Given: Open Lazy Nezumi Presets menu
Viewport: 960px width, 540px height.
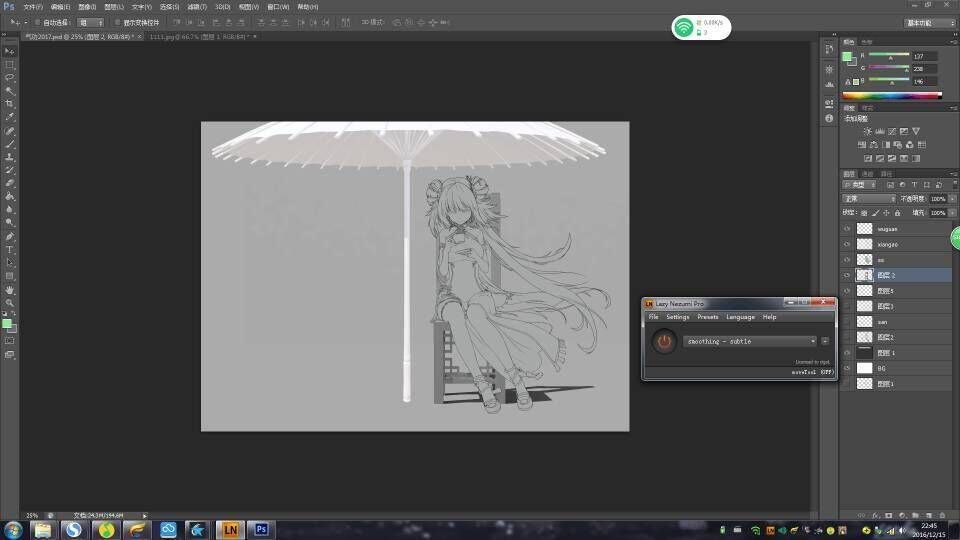Looking at the screenshot, I should (x=707, y=317).
